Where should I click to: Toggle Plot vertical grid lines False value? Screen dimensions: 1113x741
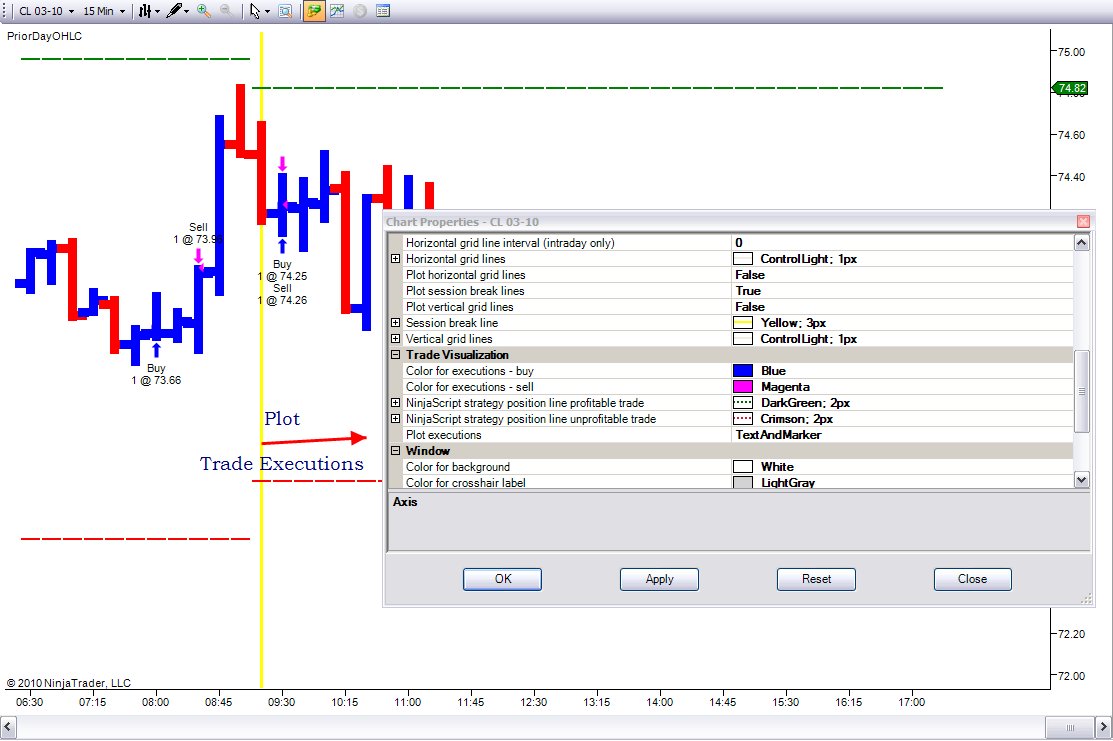902,307
